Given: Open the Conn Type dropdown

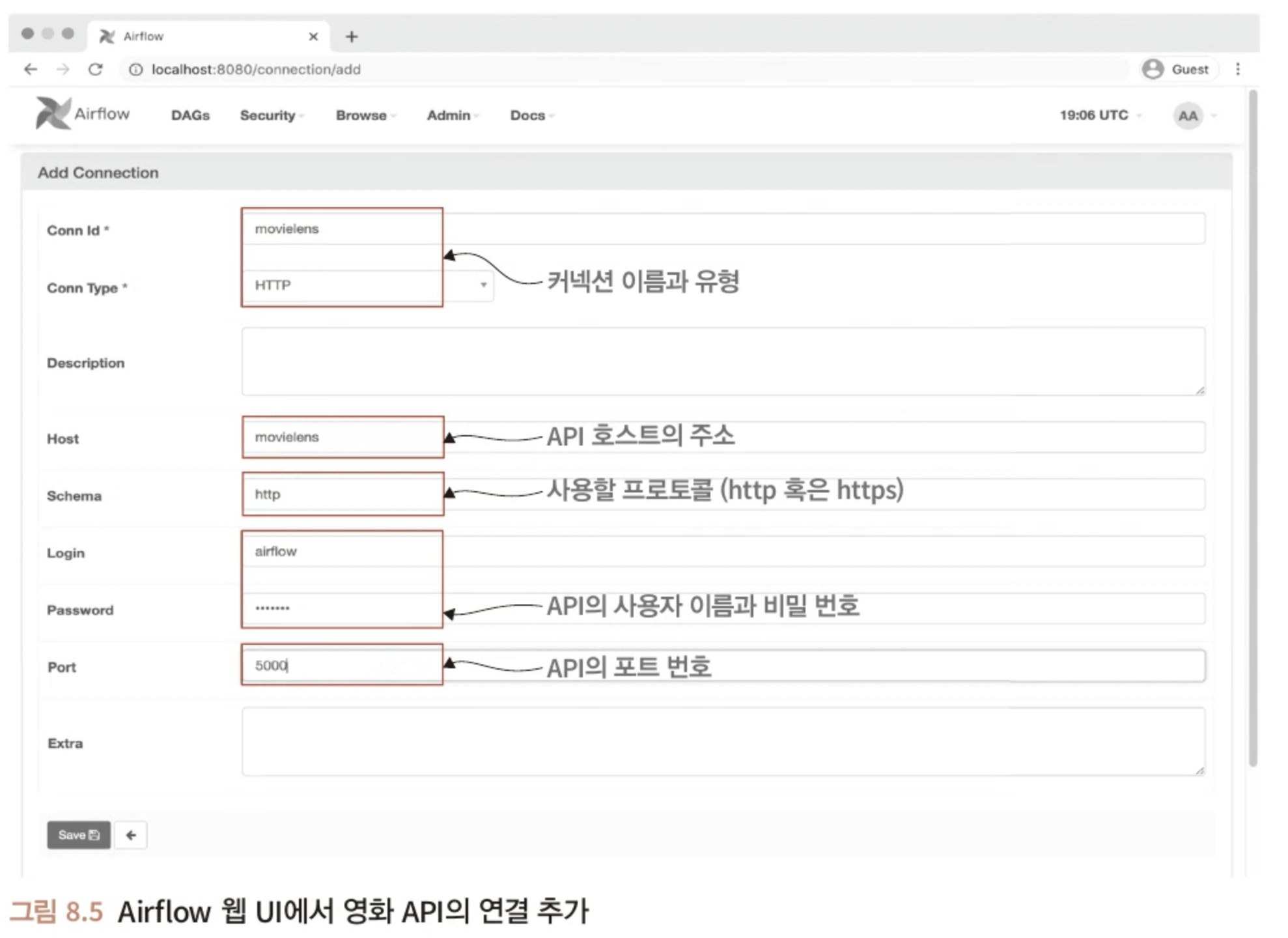Looking at the screenshot, I should point(483,285).
